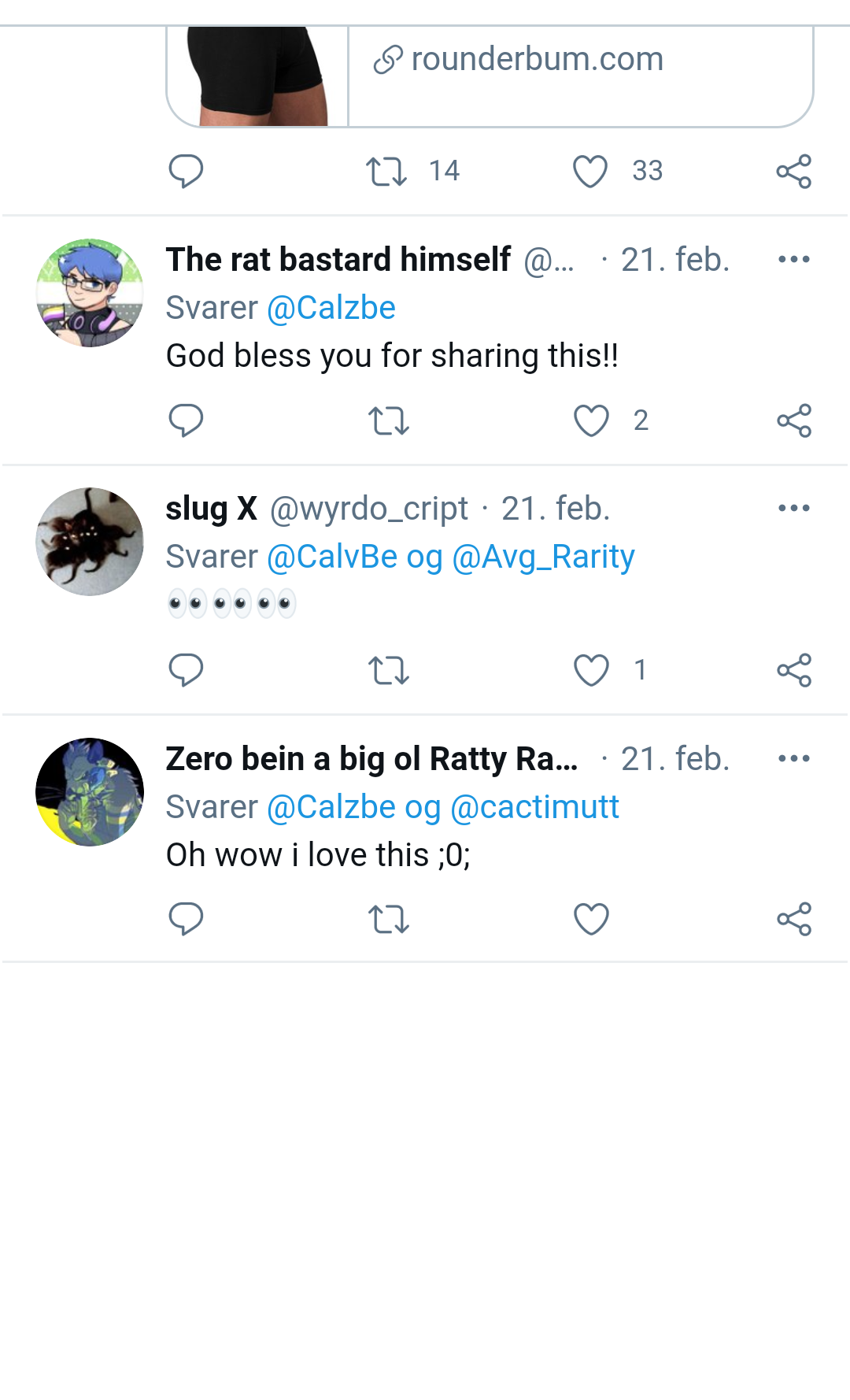Open more options for Zero's tweet

pos(793,758)
